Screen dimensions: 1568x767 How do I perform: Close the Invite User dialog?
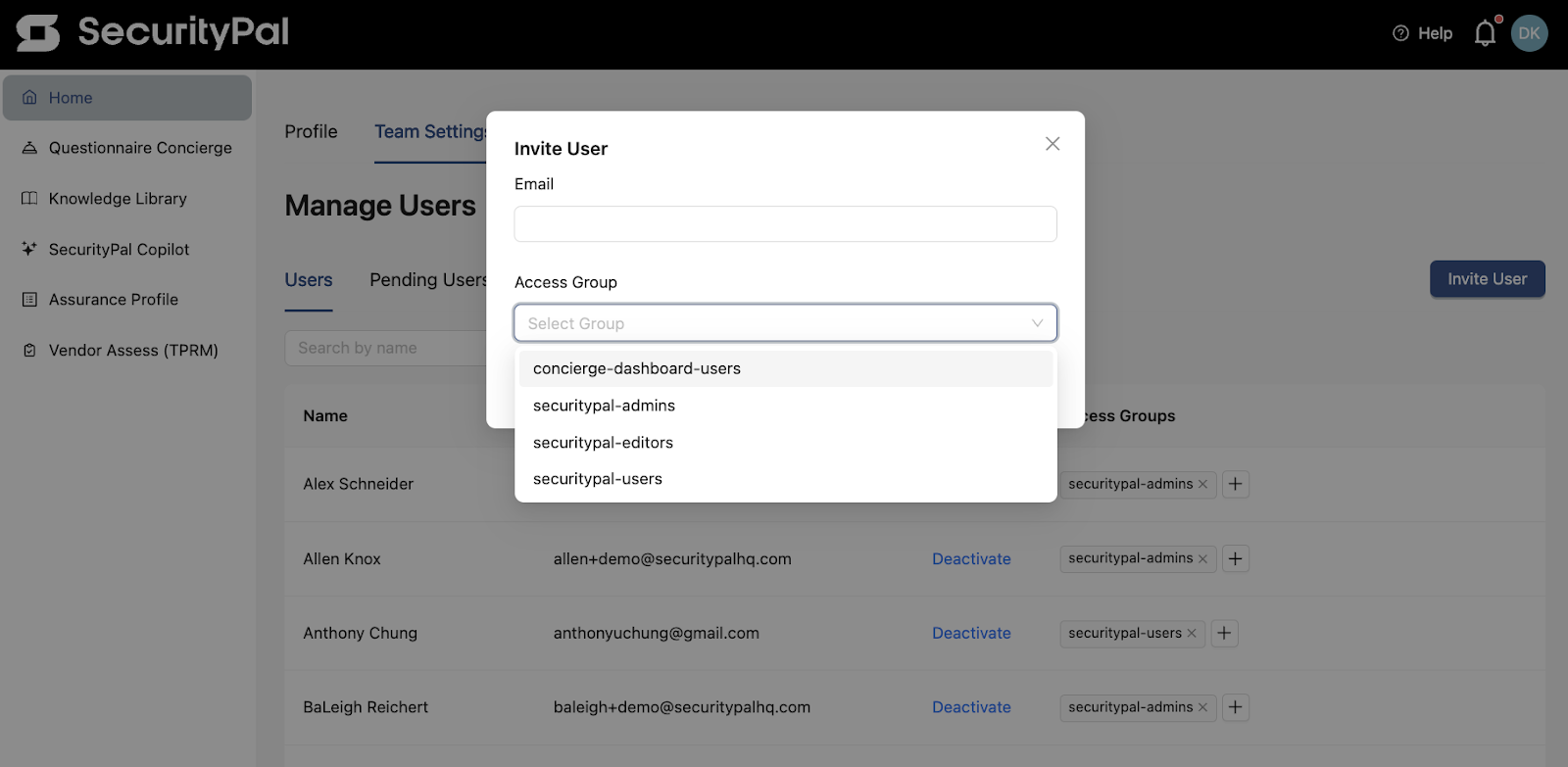pos(1053,144)
